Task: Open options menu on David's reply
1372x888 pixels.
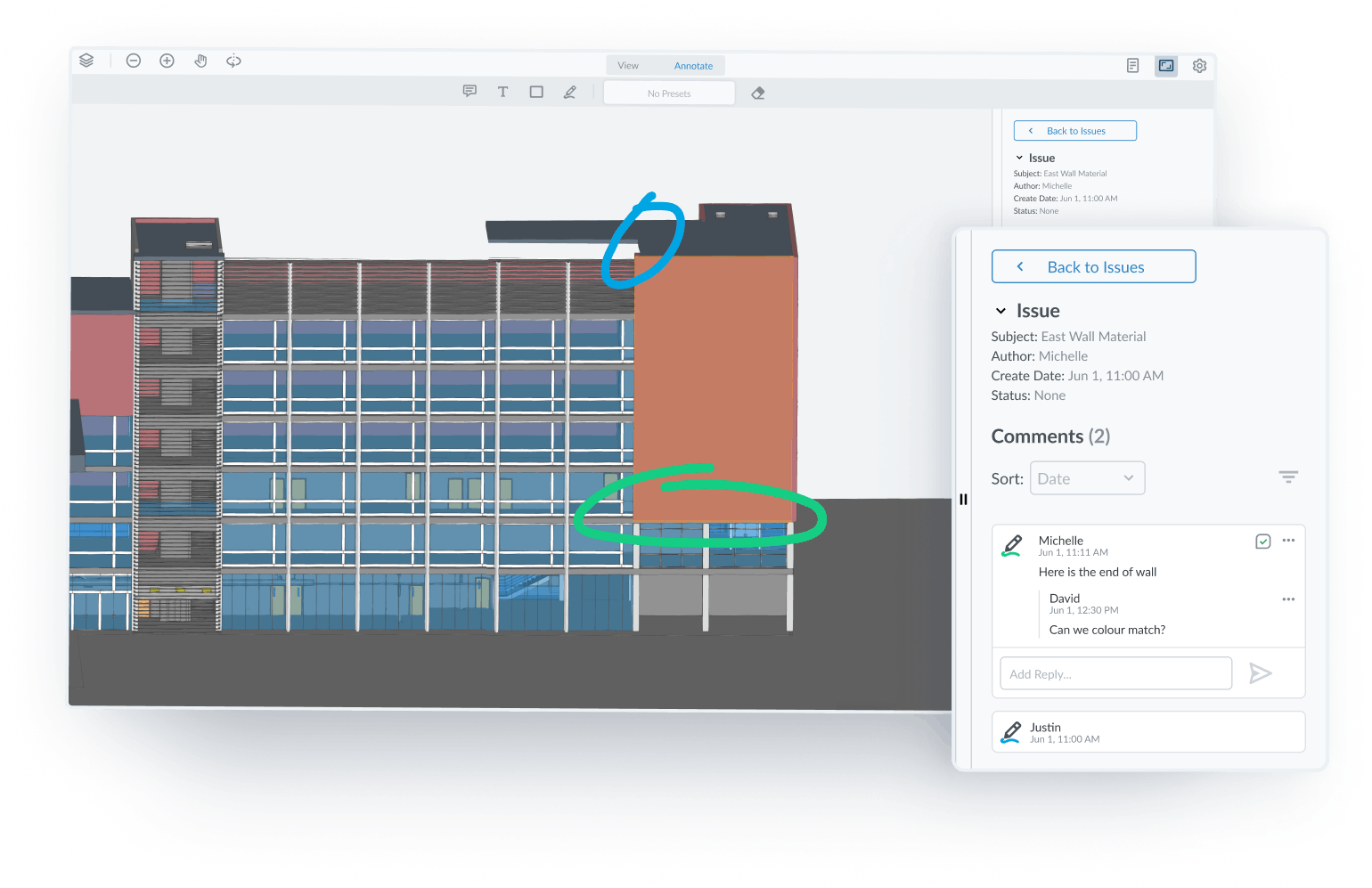Action: click(x=1288, y=599)
